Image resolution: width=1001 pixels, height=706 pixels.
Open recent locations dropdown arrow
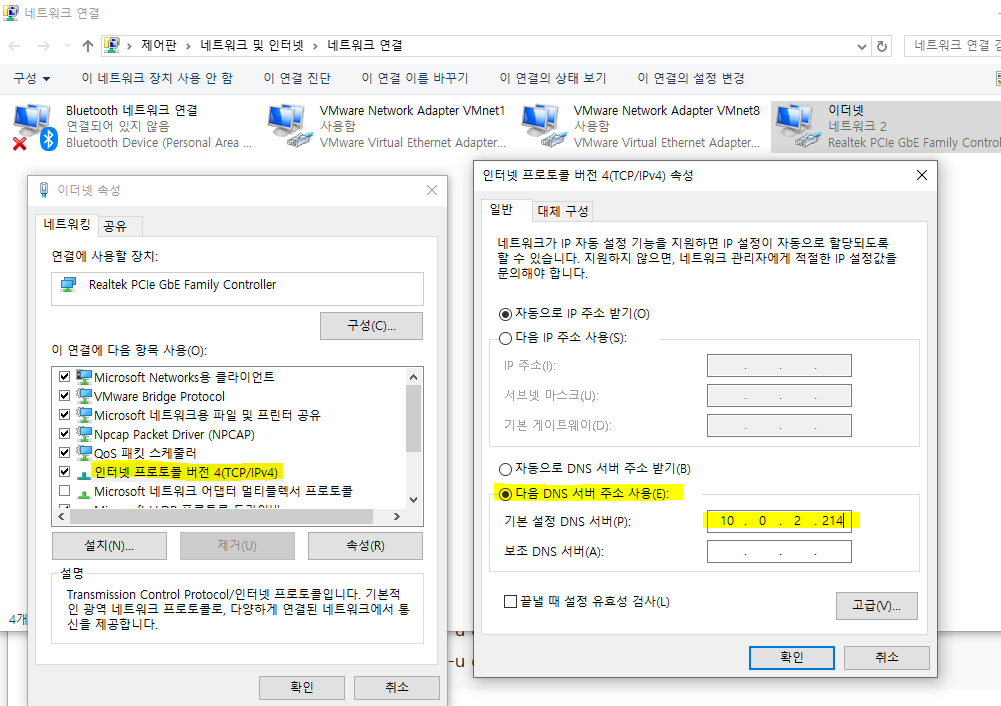click(x=67, y=45)
